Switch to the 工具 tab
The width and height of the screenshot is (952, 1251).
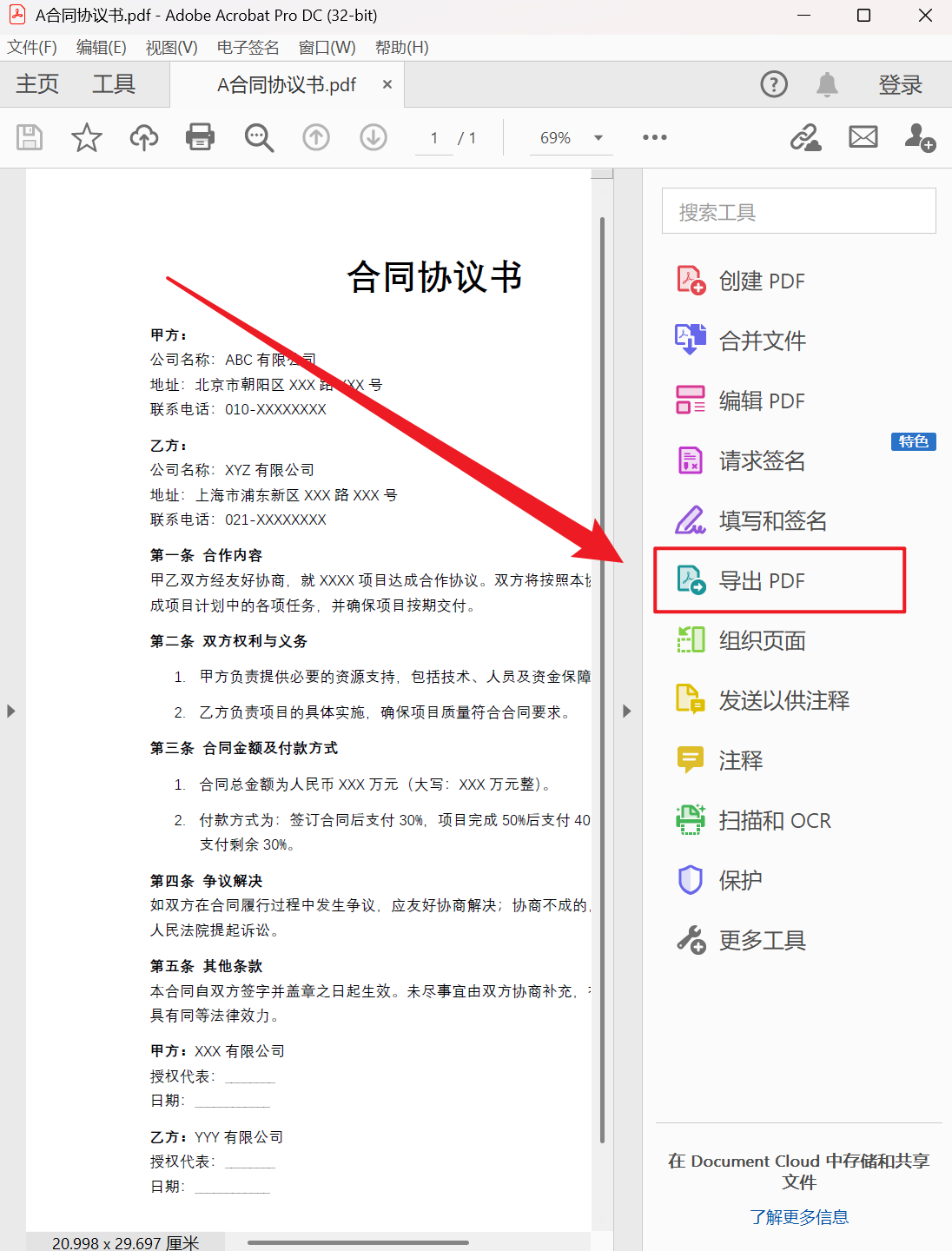(x=112, y=84)
